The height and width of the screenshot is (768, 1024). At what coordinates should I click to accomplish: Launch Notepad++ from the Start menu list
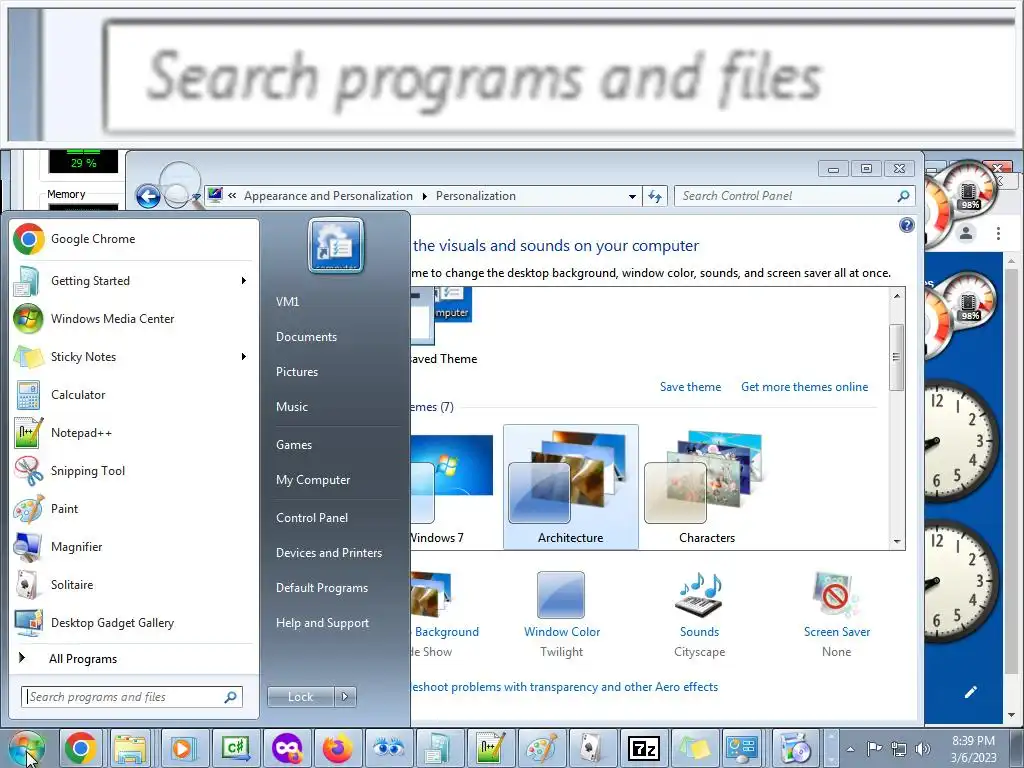(x=134, y=432)
